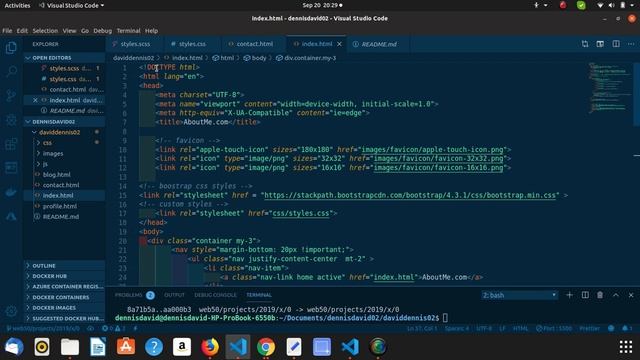
Task: Click the bootstrap.min.css CDN link
Action: point(410,195)
